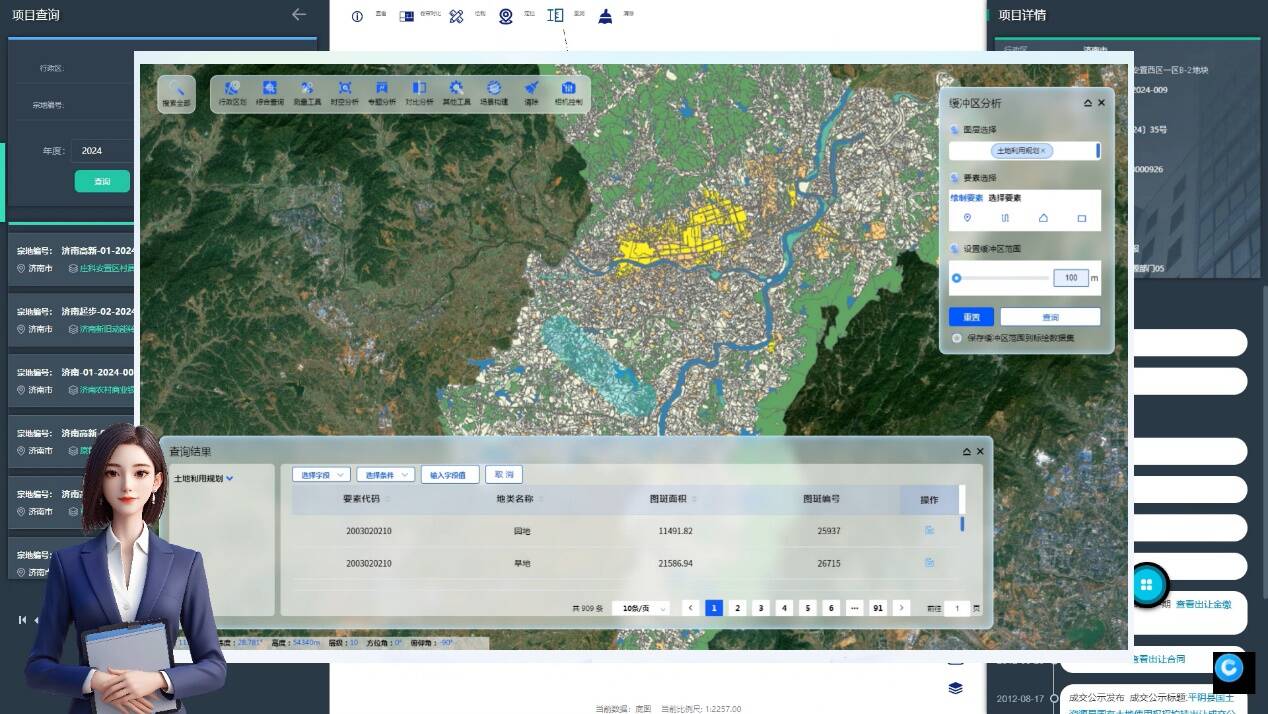1268x714 pixels.
Task: Click the 查询 button in buffer panel
Action: (1049, 317)
